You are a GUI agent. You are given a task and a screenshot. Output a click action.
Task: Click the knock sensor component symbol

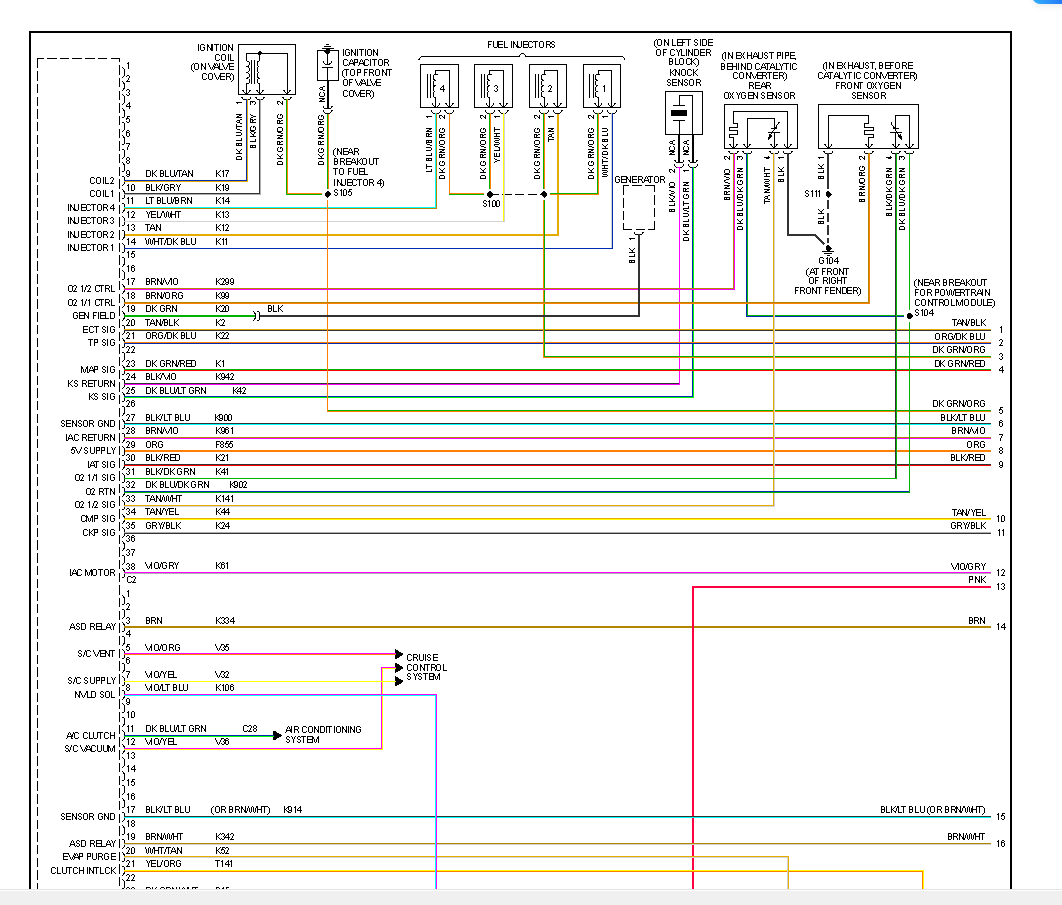point(679,115)
